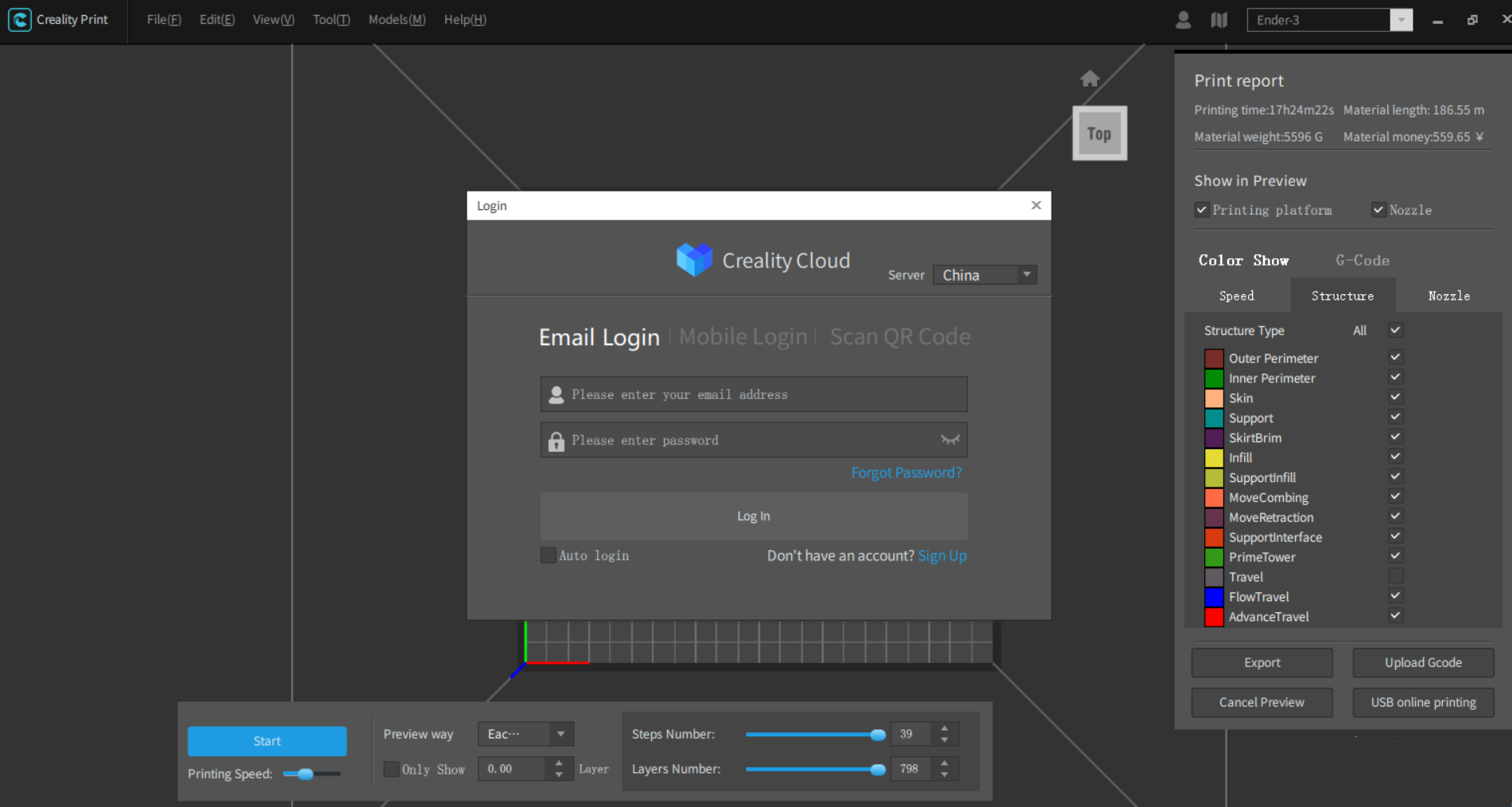Click the email address input field

[754, 394]
